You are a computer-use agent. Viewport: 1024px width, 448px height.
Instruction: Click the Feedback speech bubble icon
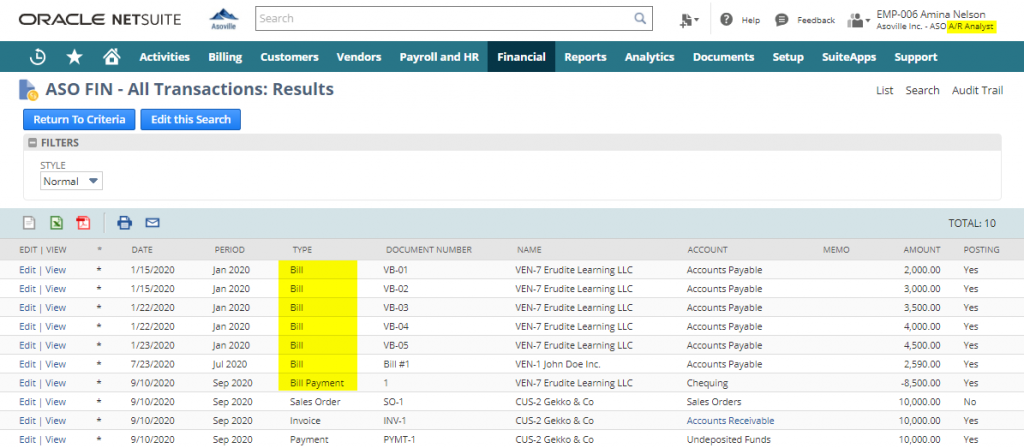(x=781, y=20)
